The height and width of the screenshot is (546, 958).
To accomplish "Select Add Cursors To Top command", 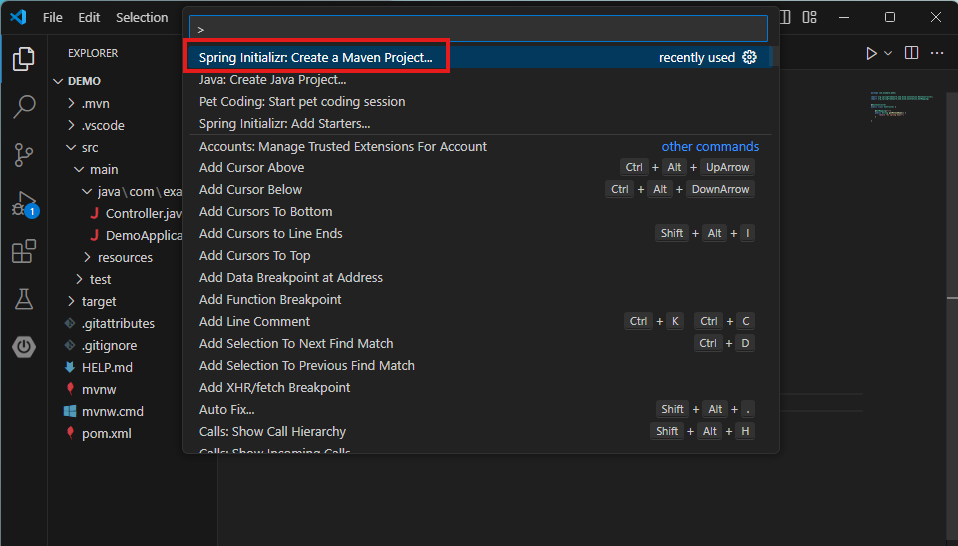I will (480, 255).
